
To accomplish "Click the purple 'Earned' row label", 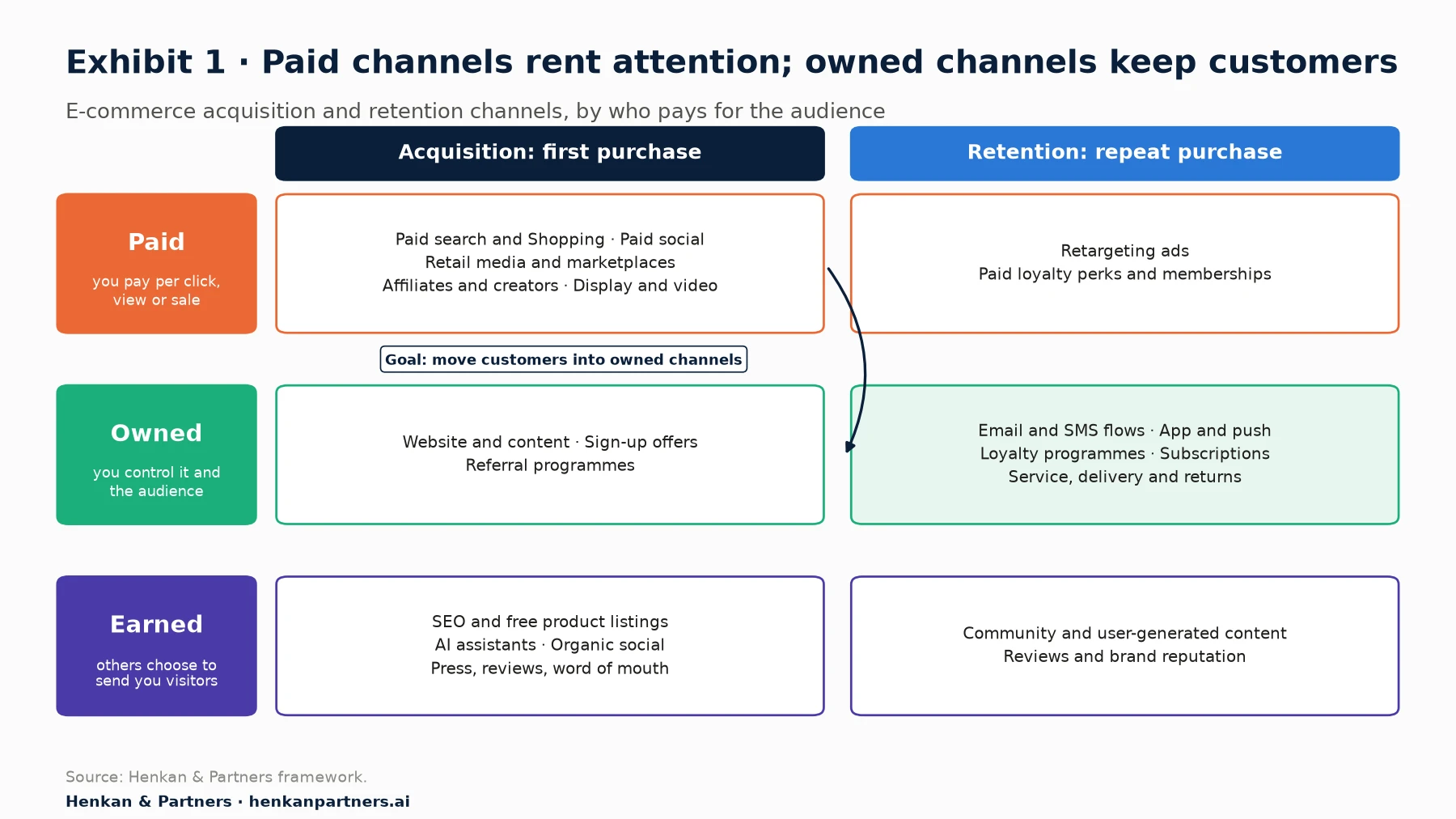I will tap(156, 646).
